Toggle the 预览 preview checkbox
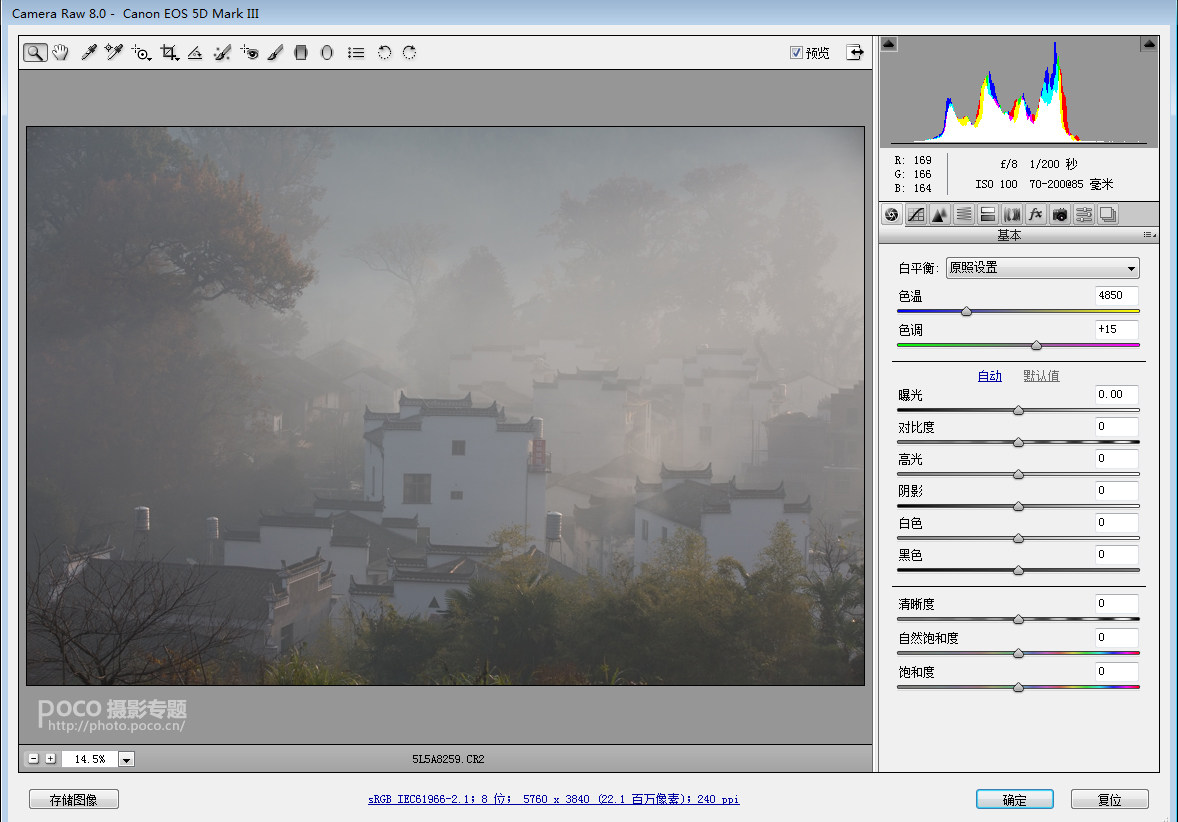 coord(796,52)
